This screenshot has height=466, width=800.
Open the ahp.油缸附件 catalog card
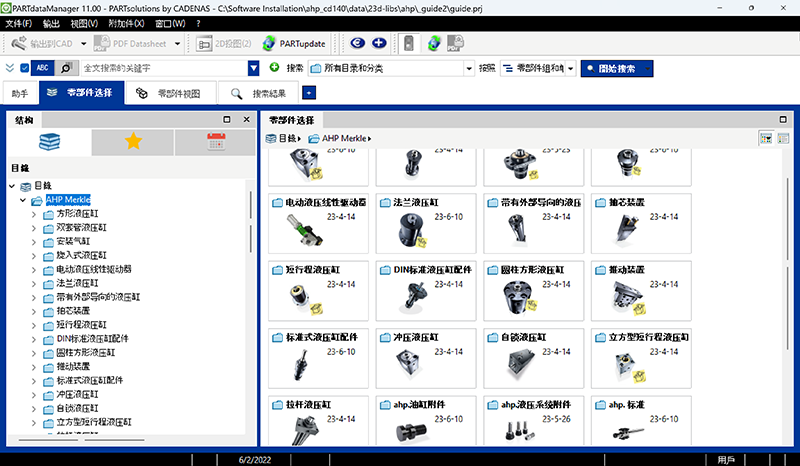coord(426,421)
